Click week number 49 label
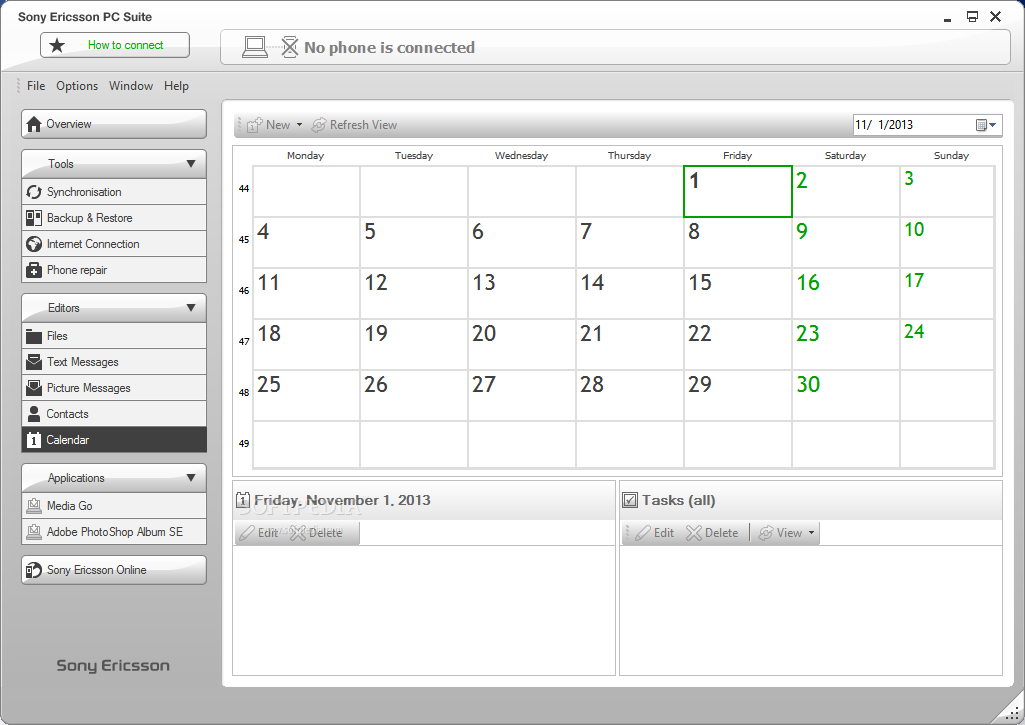1025x725 pixels. tap(244, 444)
